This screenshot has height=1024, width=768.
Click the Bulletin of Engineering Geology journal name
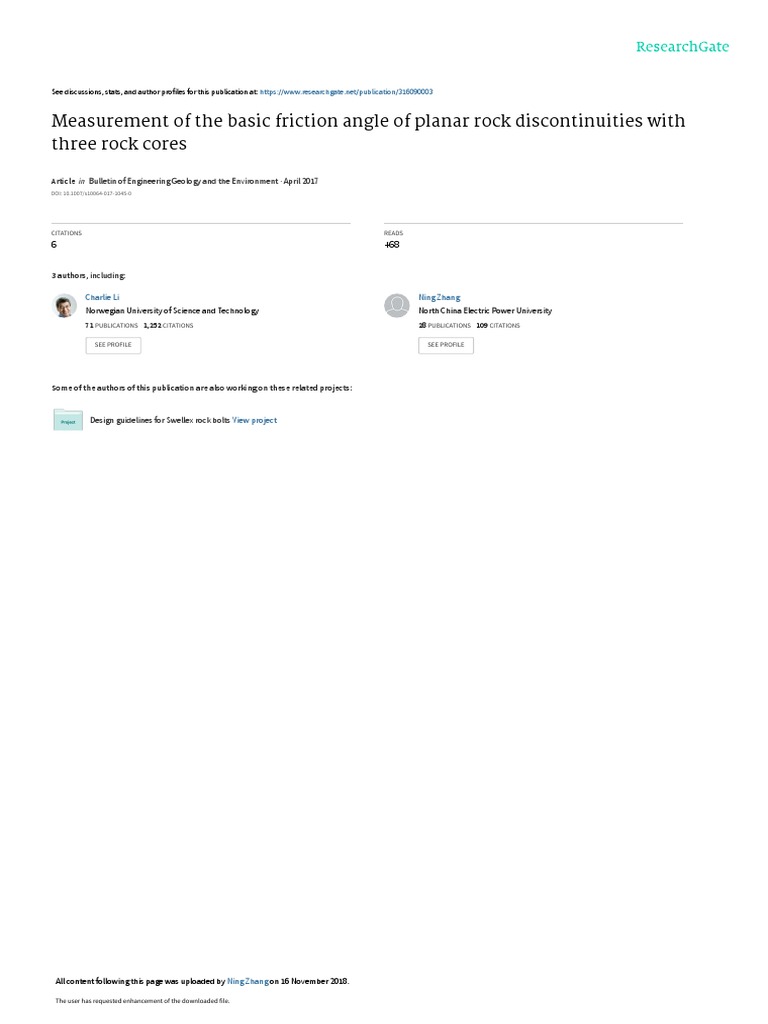coord(184,182)
